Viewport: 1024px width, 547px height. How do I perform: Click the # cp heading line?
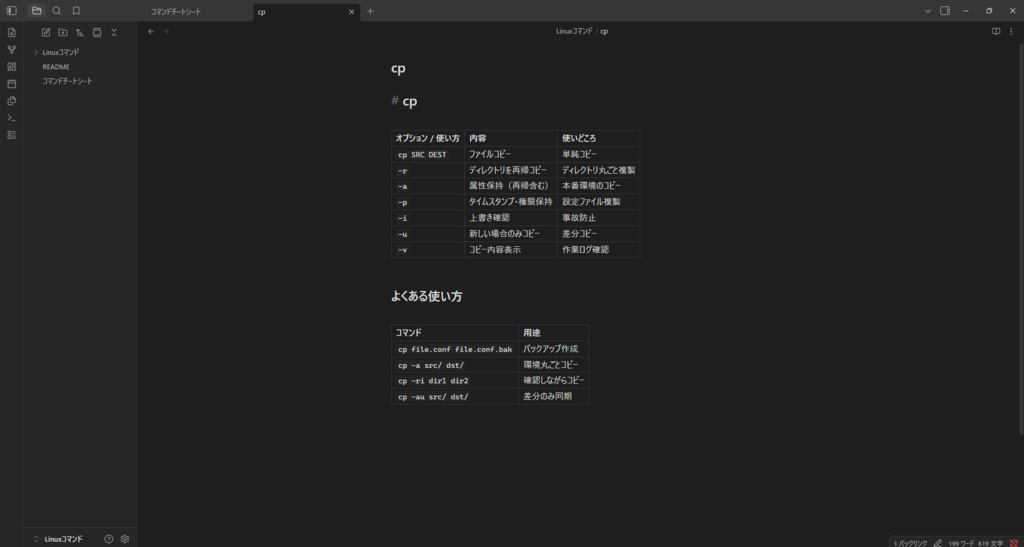point(404,101)
